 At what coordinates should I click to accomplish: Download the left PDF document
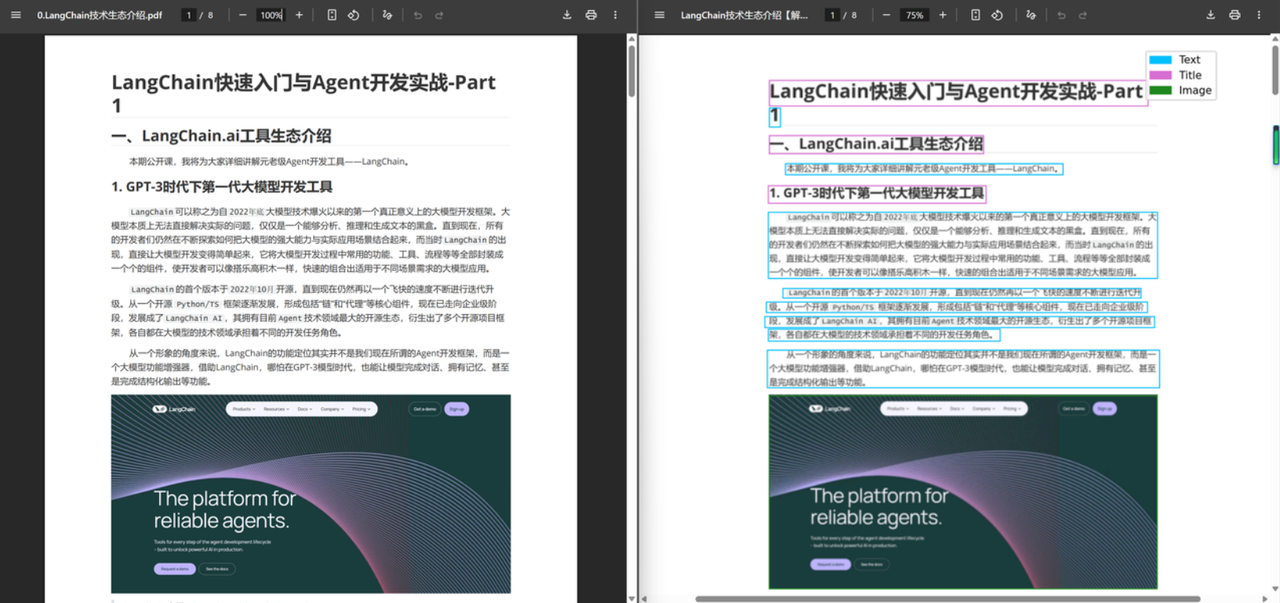(x=566, y=14)
